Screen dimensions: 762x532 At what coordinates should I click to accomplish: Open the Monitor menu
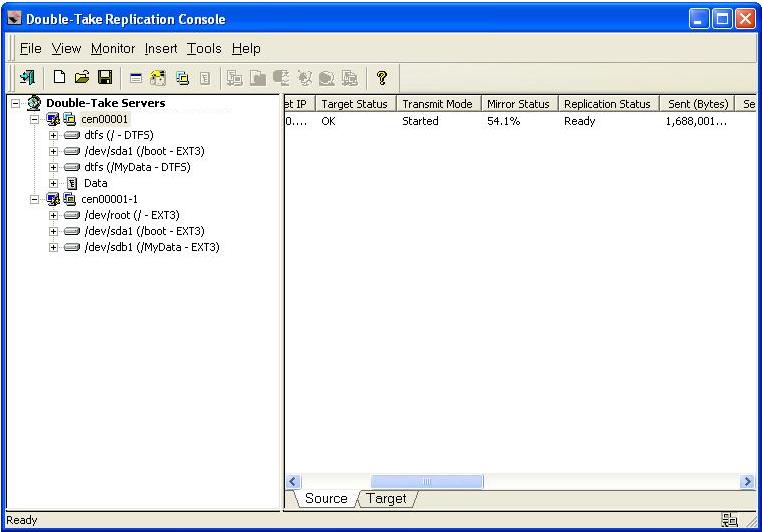112,48
